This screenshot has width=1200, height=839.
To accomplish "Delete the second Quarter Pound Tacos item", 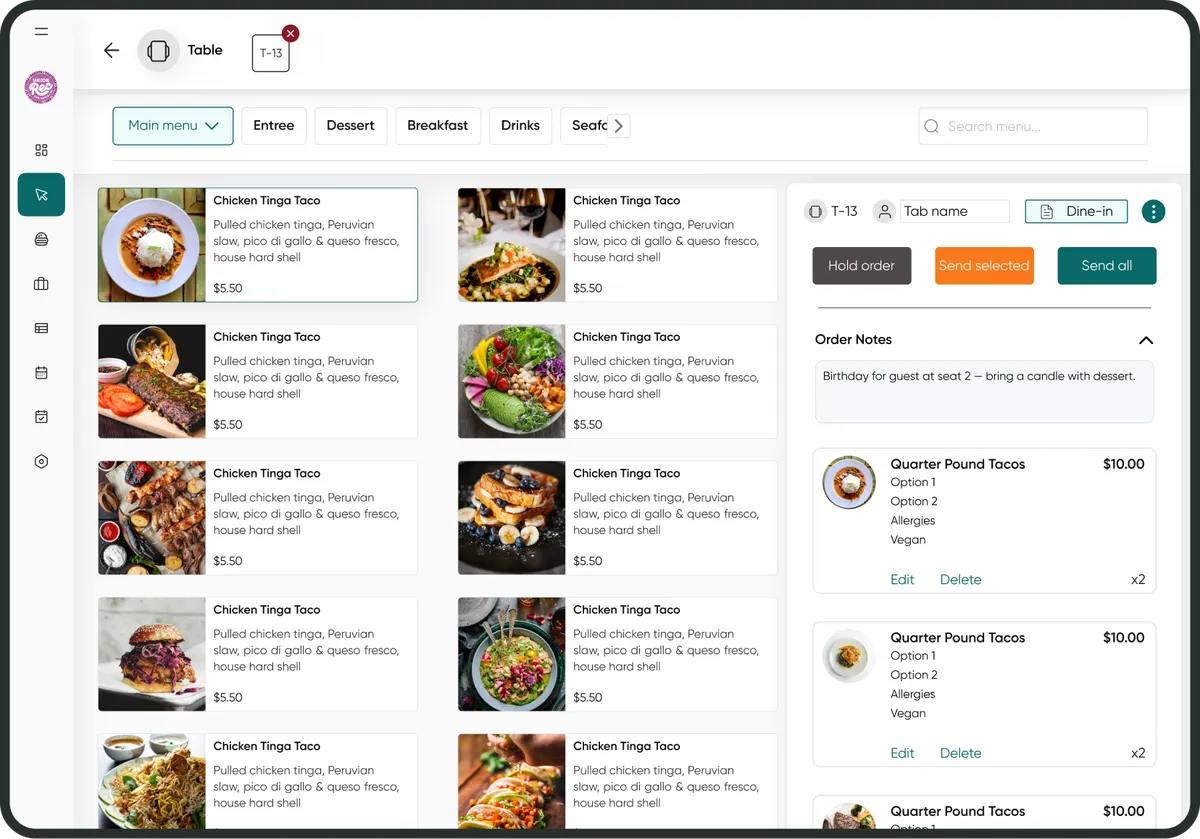I will pyautogui.click(x=961, y=754).
